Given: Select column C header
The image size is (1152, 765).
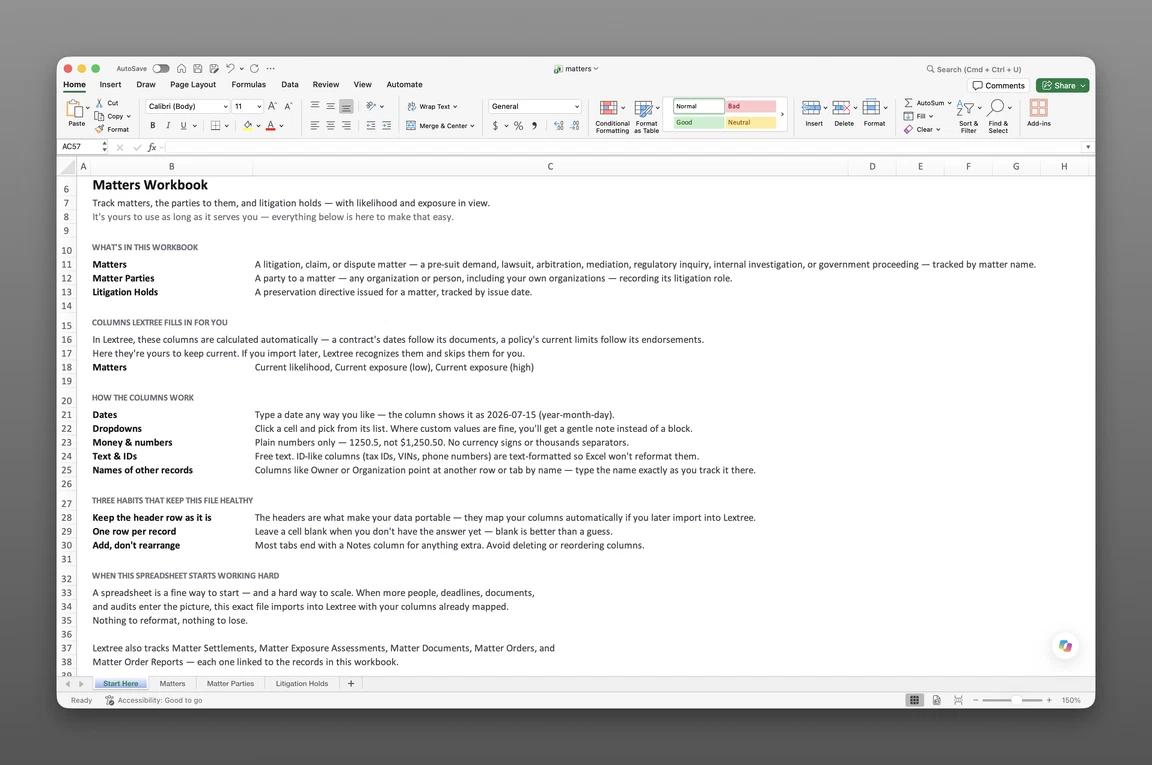Looking at the screenshot, I should pos(550,166).
